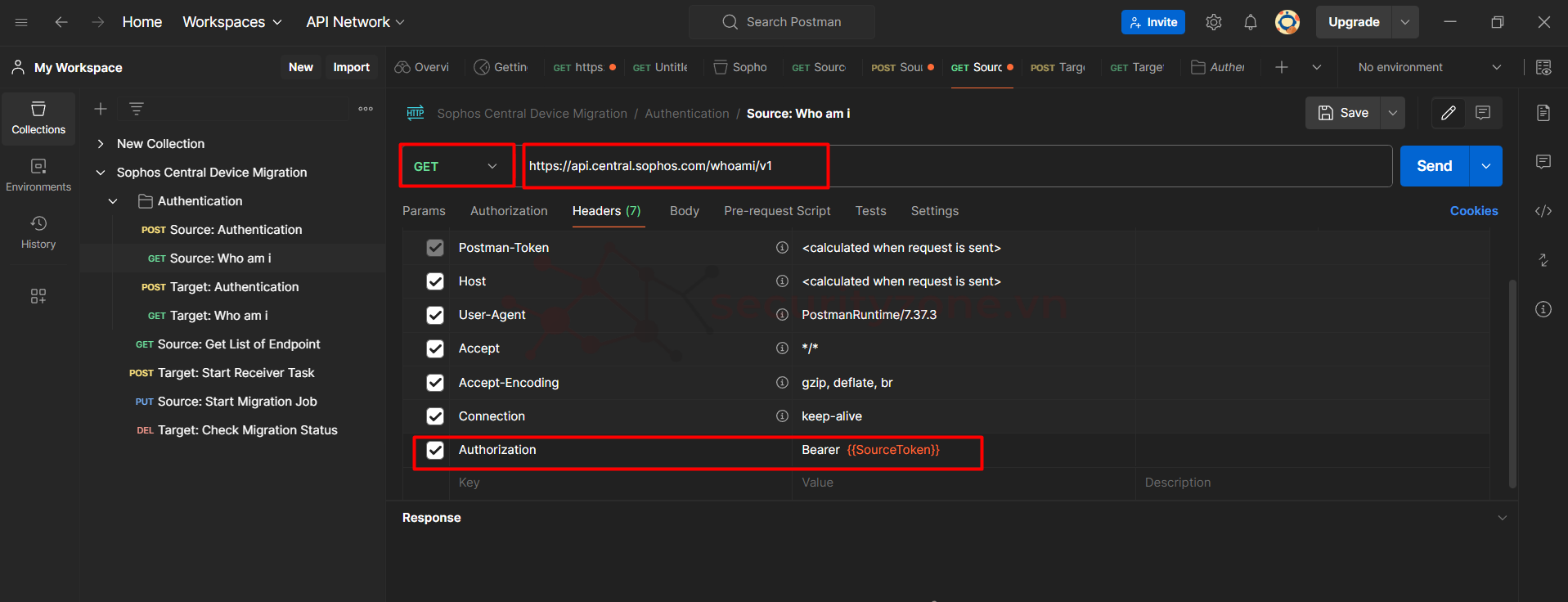Click the HTTP request type icon
The width and height of the screenshot is (1568, 602).
point(416,113)
